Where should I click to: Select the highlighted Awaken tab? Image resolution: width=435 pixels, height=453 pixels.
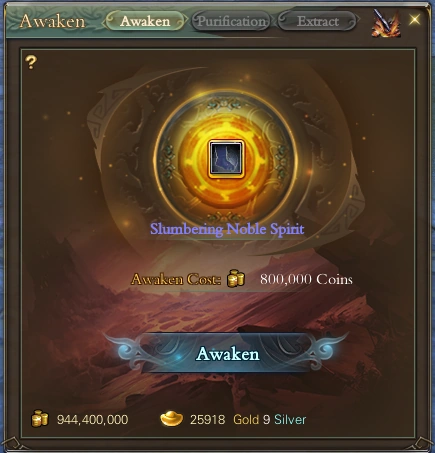[x=145, y=21]
